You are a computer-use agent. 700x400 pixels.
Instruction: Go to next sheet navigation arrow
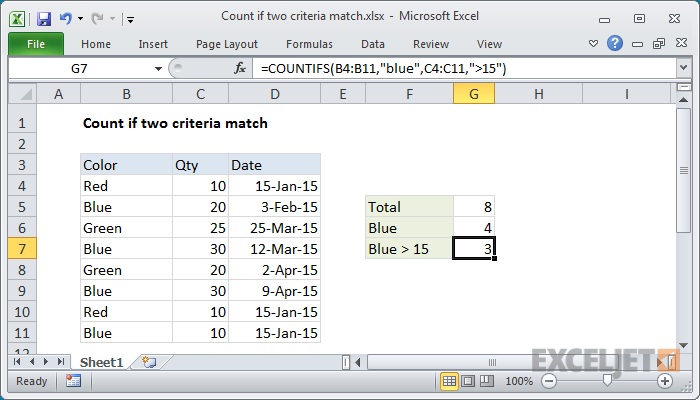(46, 362)
